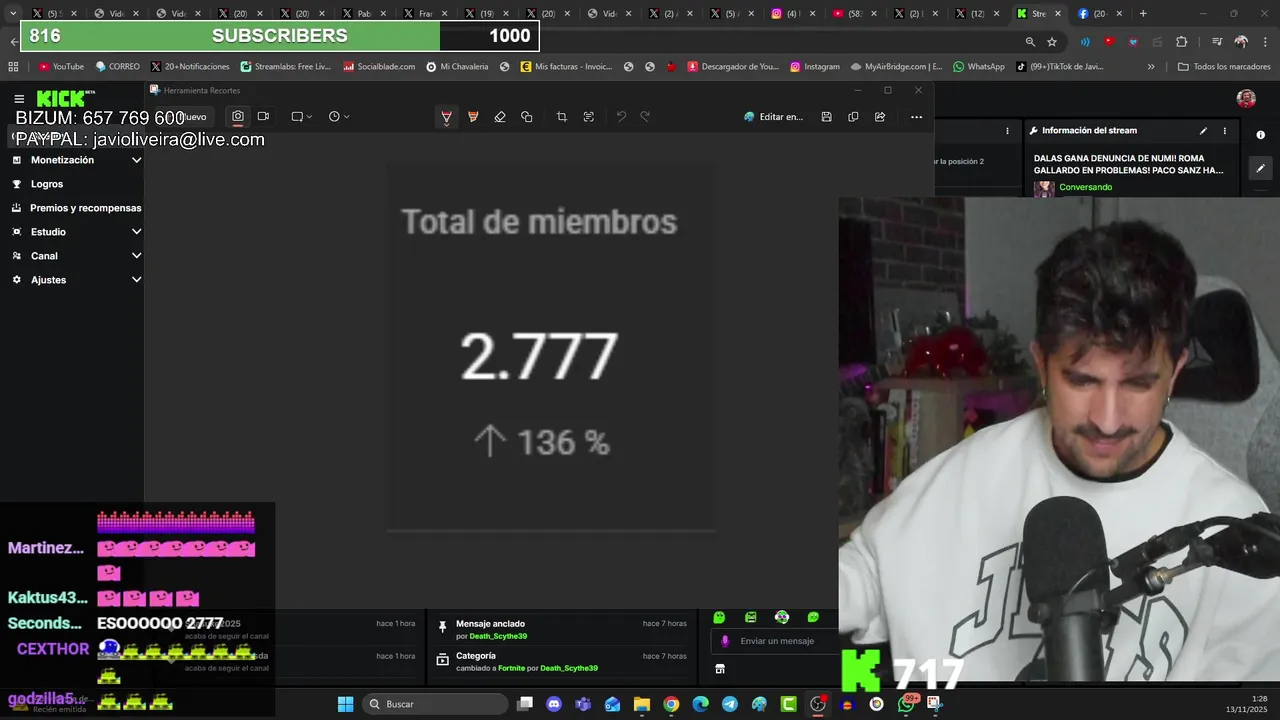Open the text actions tool
1280x720 pixels.
pos(588,117)
